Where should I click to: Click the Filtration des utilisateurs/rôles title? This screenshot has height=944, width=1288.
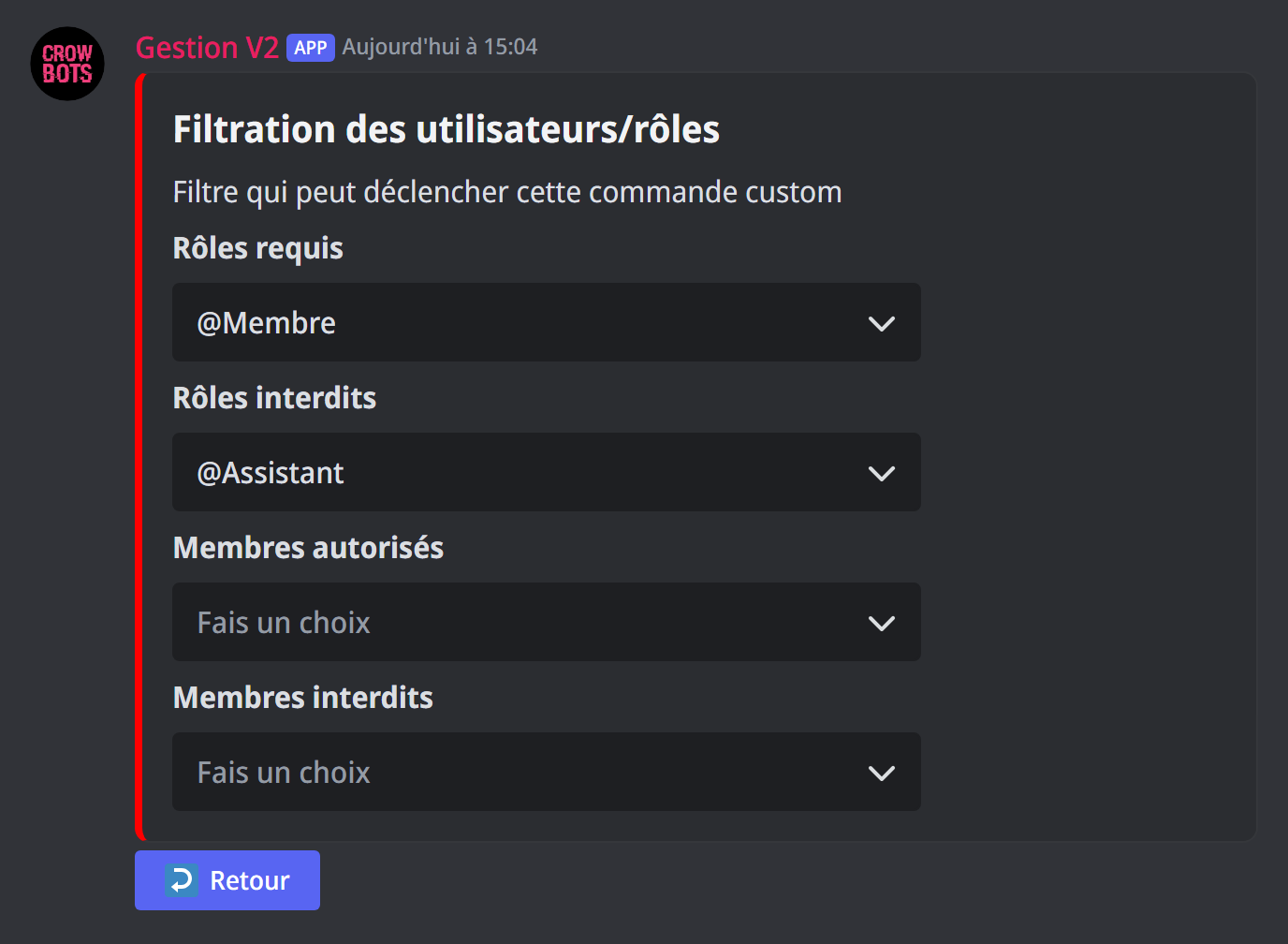[446, 129]
